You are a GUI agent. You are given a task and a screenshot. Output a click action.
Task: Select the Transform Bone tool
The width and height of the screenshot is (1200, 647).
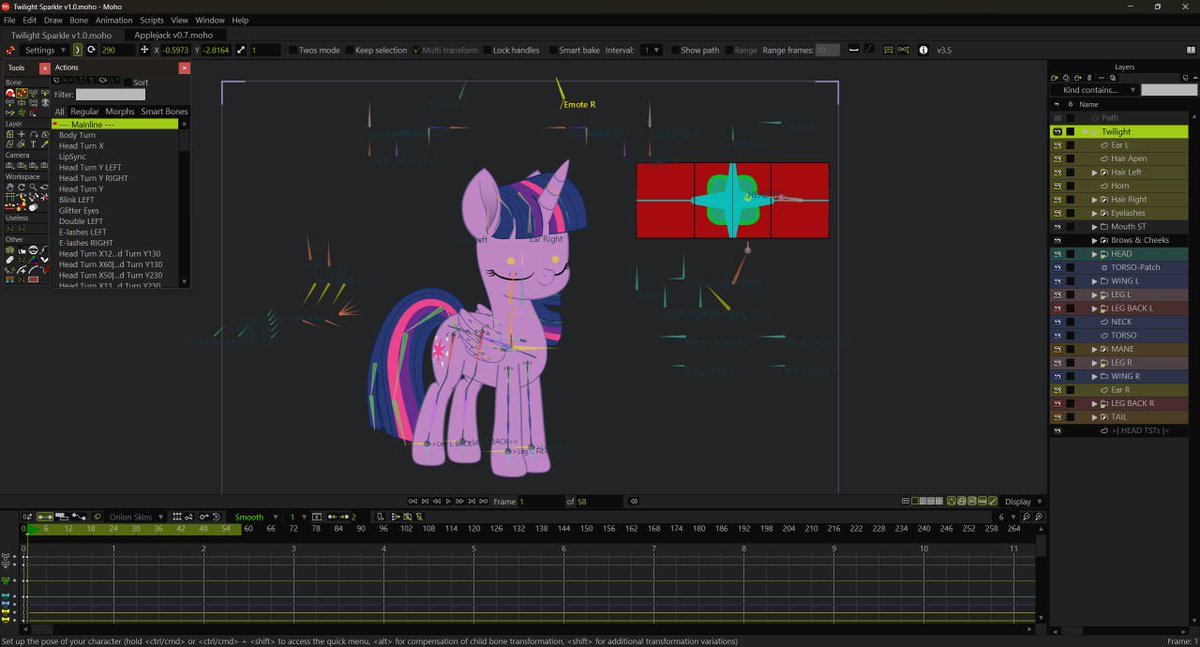22,94
